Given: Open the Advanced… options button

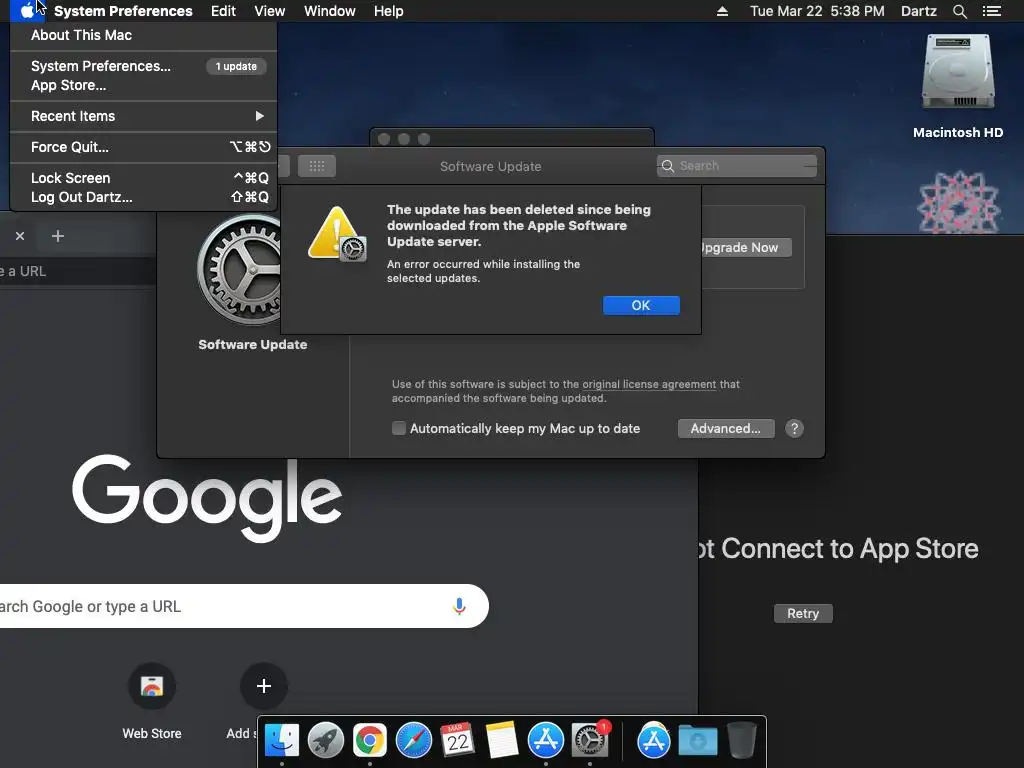Looking at the screenshot, I should coord(726,428).
